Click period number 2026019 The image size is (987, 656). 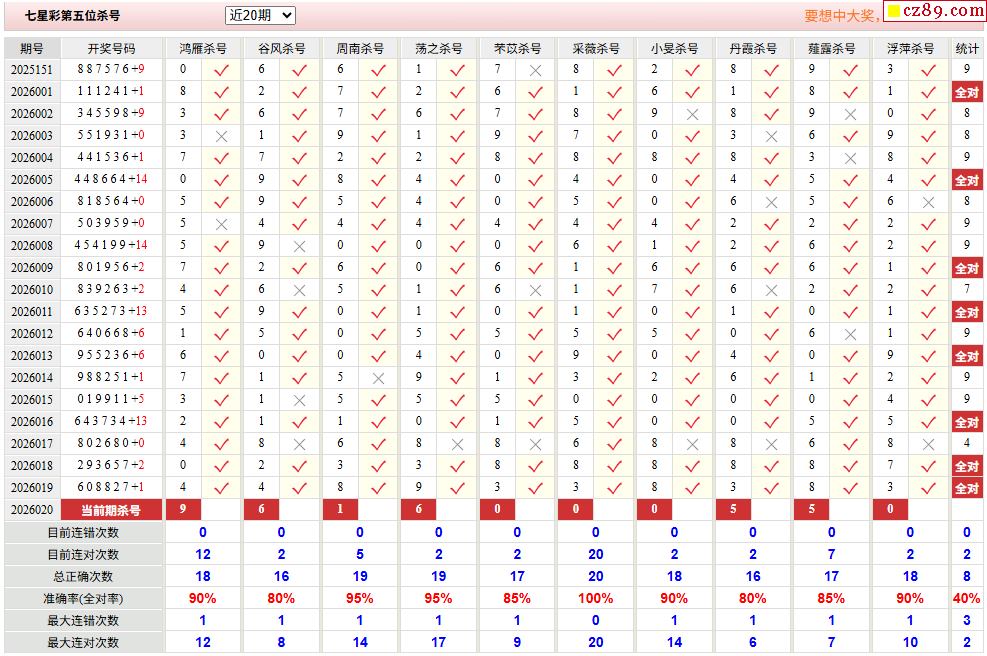pos(32,488)
